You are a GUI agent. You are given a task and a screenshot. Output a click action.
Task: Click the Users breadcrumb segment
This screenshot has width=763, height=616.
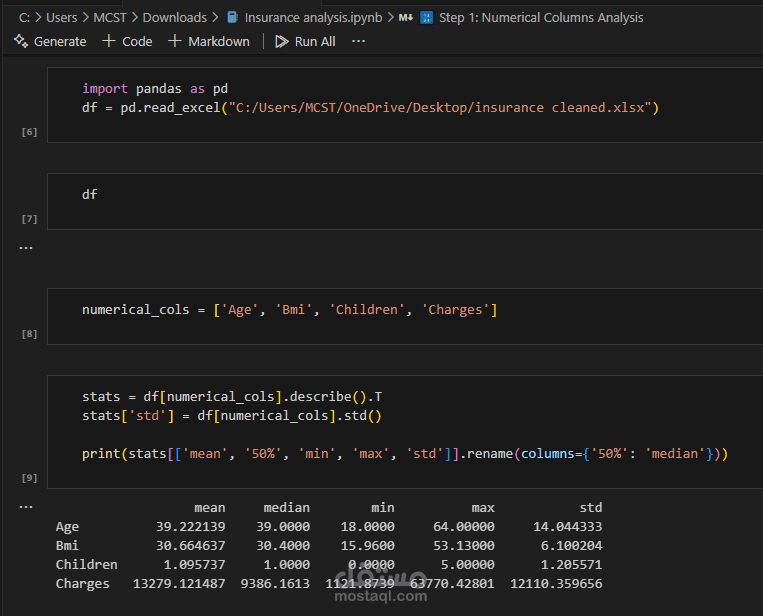pyautogui.click(x=61, y=17)
